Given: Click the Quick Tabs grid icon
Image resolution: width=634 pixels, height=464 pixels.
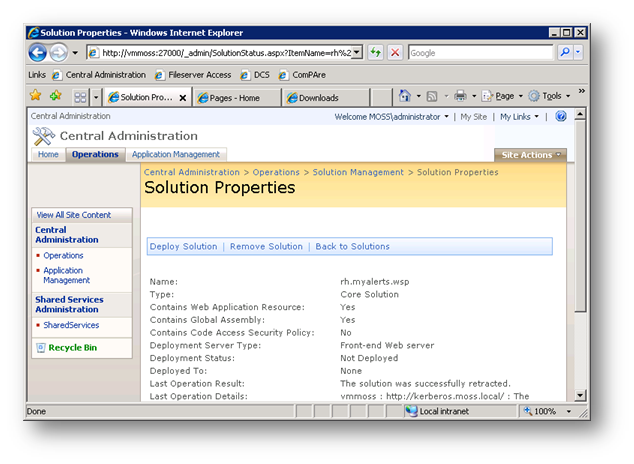Looking at the screenshot, I should coord(80,97).
